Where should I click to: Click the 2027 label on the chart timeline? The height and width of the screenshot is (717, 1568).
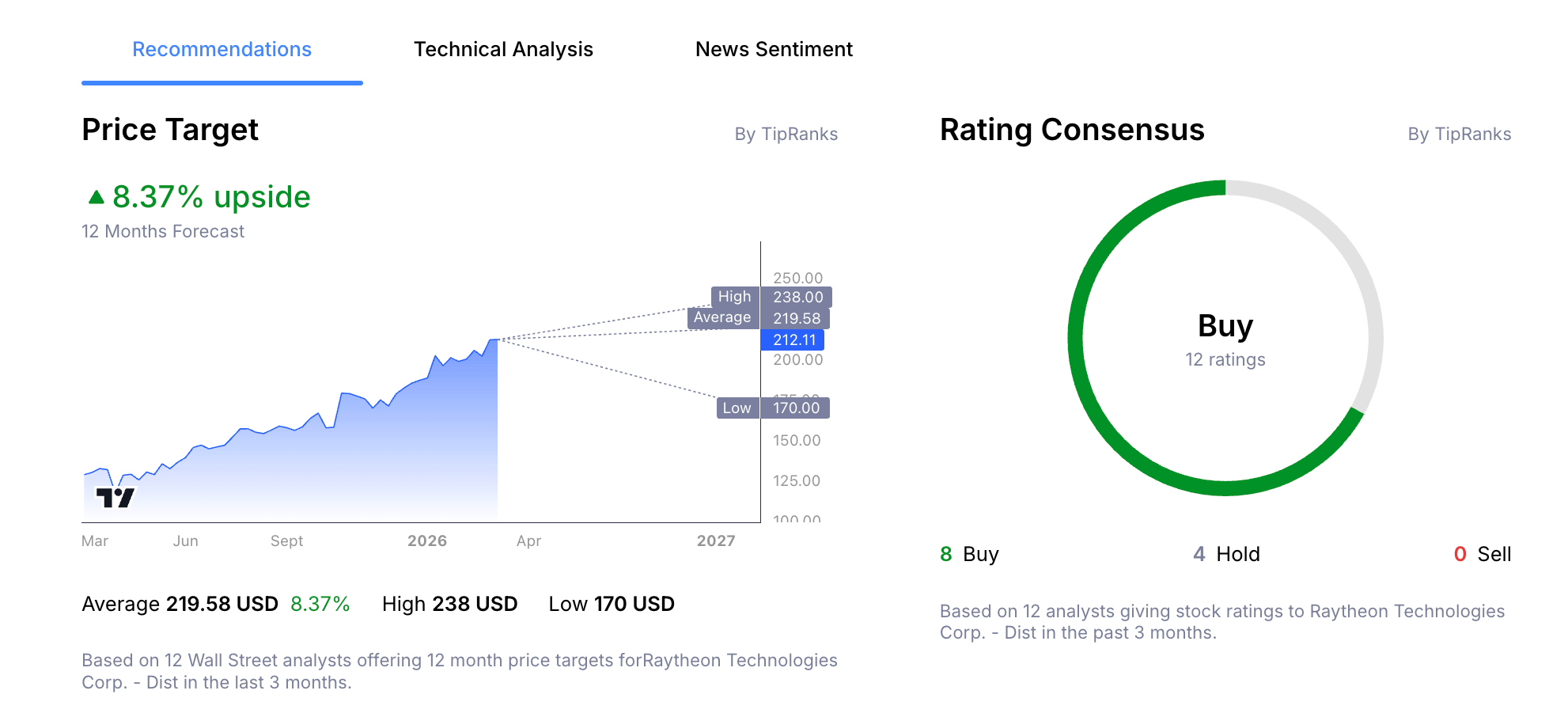pos(716,541)
